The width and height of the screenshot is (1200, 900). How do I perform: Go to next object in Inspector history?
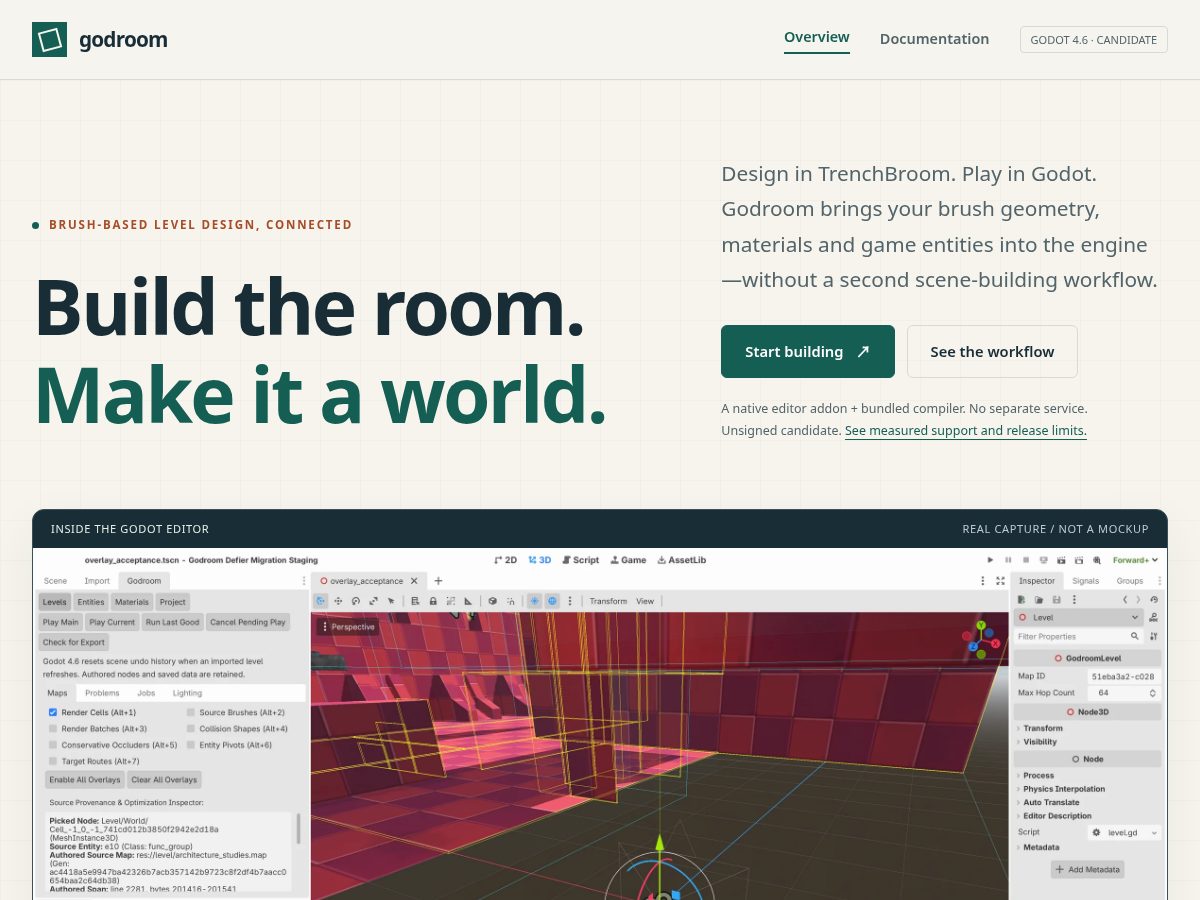click(1138, 600)
